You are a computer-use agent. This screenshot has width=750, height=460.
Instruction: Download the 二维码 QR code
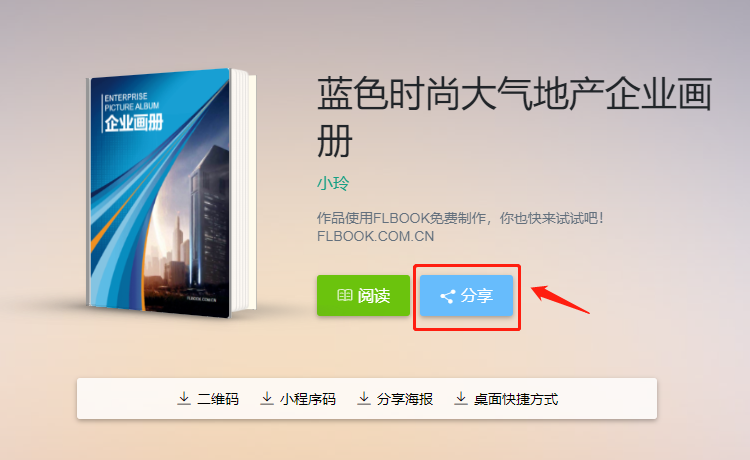click(208, 398)
